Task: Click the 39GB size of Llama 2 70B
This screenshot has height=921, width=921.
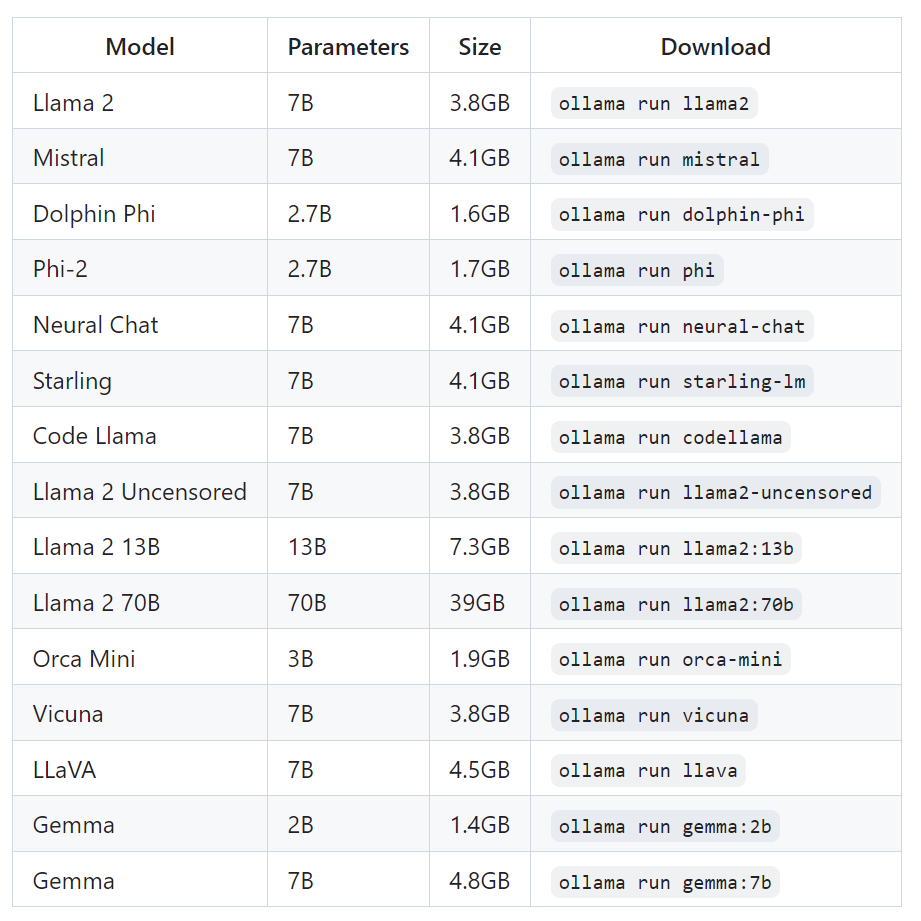Action: (477, 603)
